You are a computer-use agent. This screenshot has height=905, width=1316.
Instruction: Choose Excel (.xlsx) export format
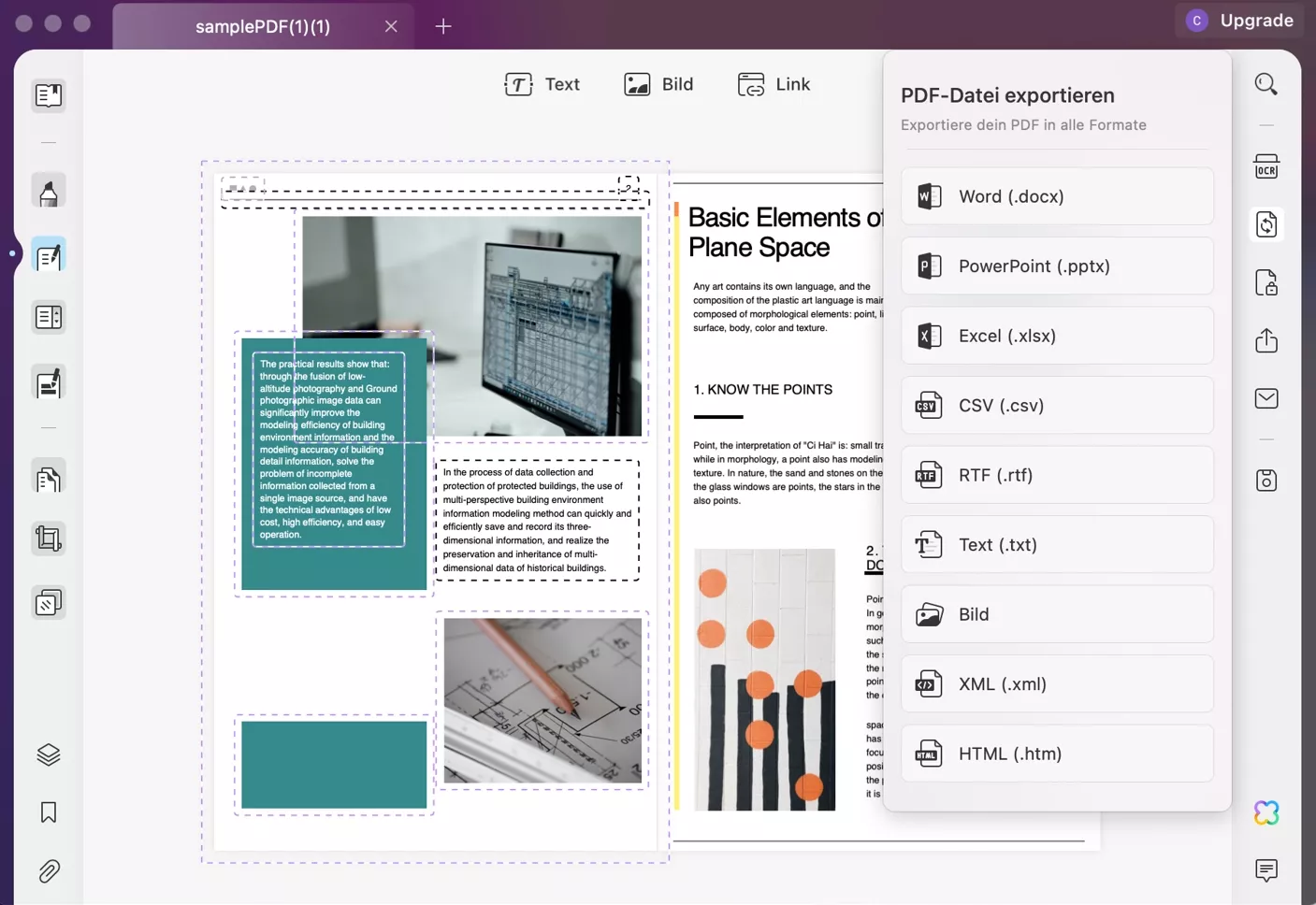tap(1056, 336)
